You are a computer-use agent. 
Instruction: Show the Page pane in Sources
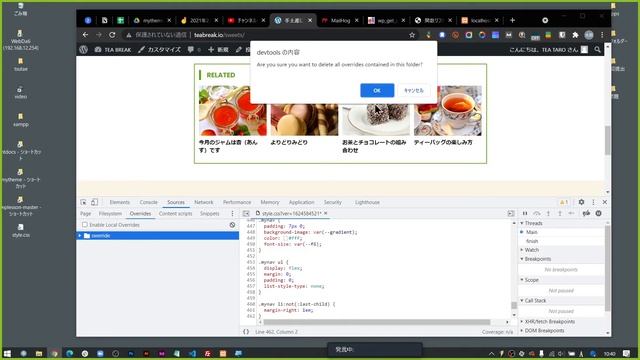point(85,214)
